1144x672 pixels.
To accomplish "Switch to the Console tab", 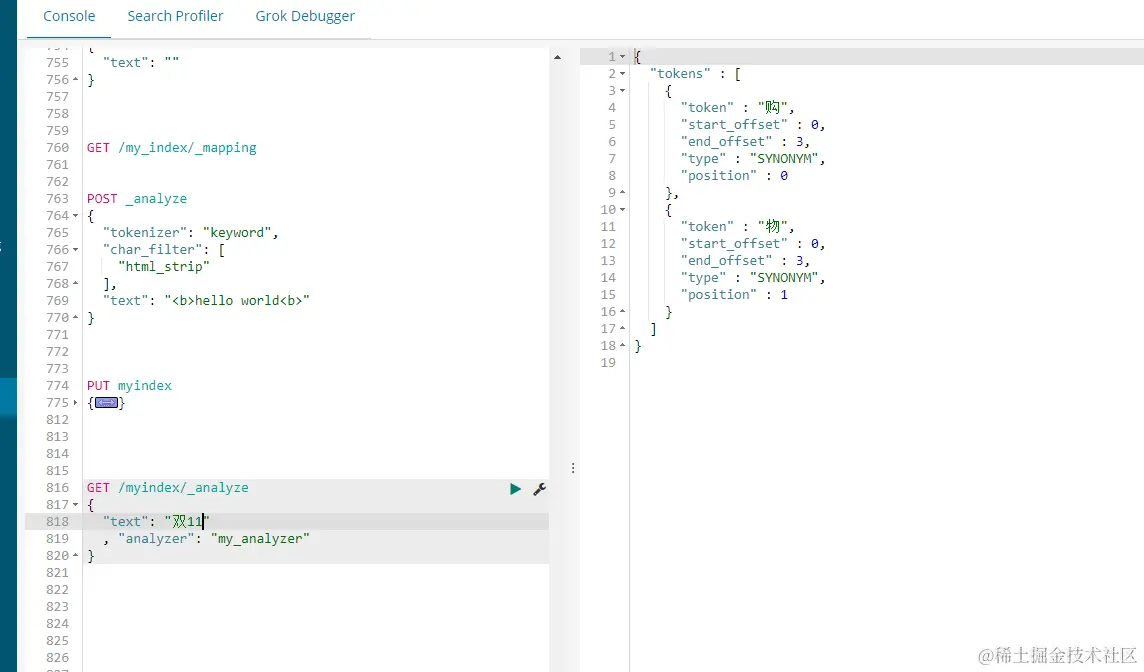I will pos(69,16).
